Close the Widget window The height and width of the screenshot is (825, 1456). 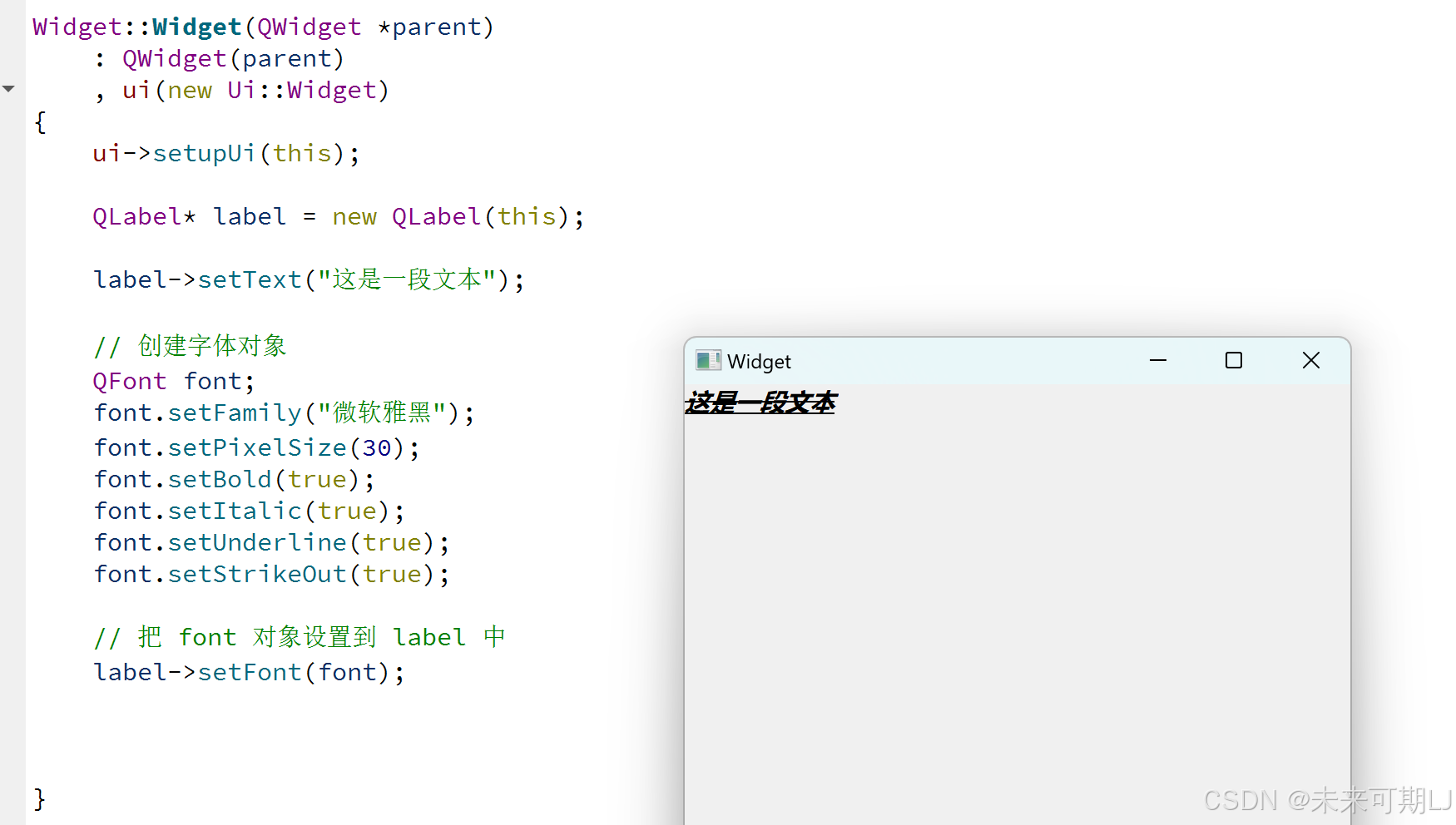pyautogui.click(x=1311, y=360)
